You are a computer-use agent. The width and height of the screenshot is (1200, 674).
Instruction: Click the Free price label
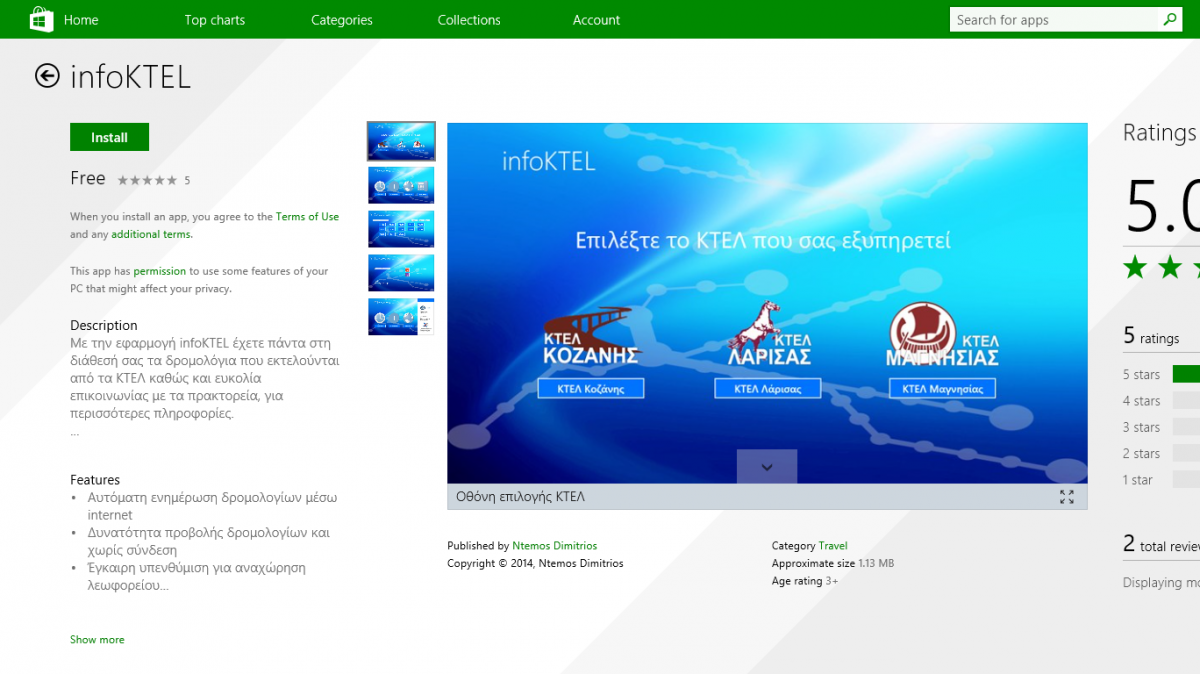88,178
